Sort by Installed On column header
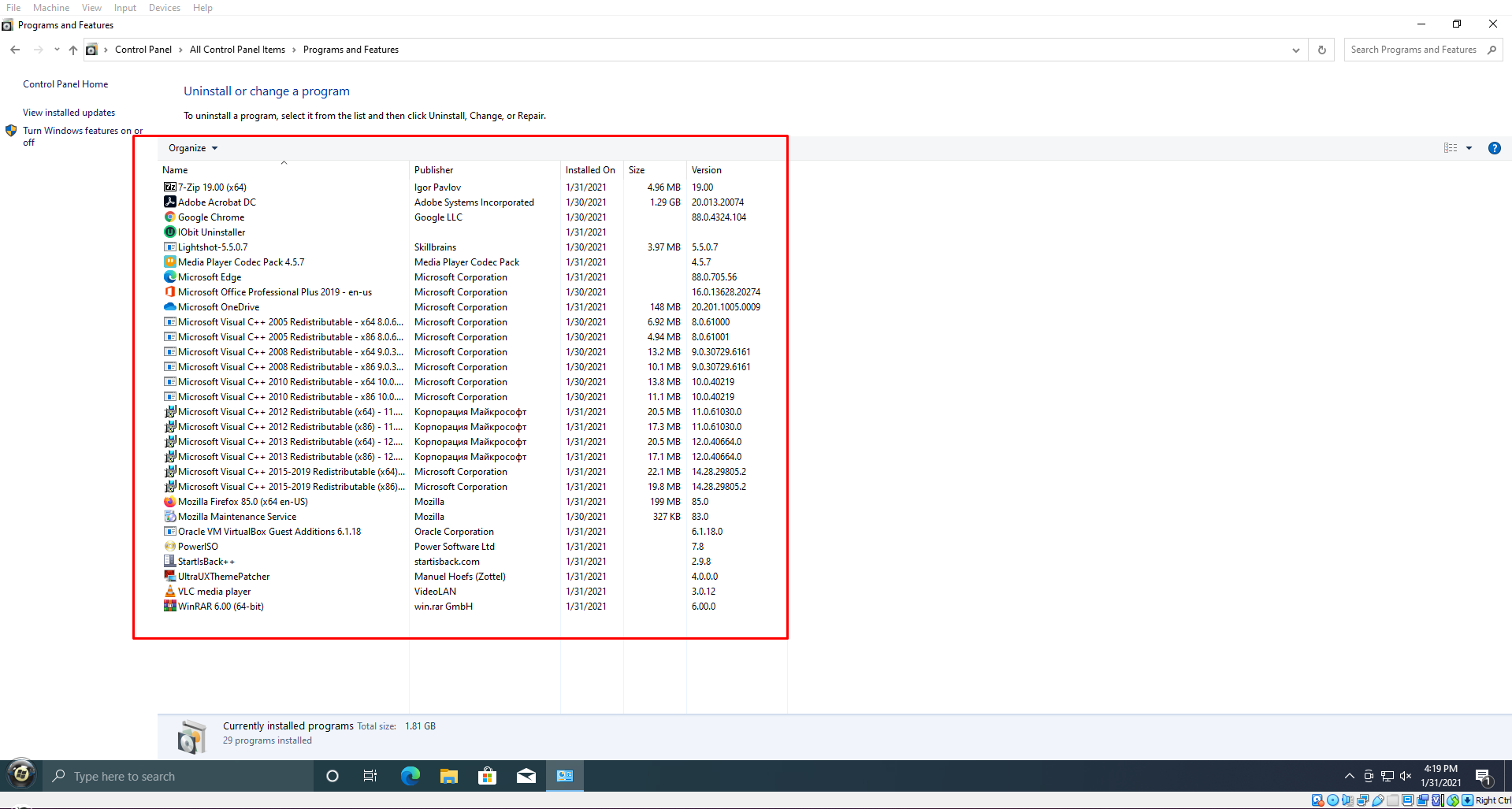The width and height of the screenshot is (1512, 809). point(592,170)
